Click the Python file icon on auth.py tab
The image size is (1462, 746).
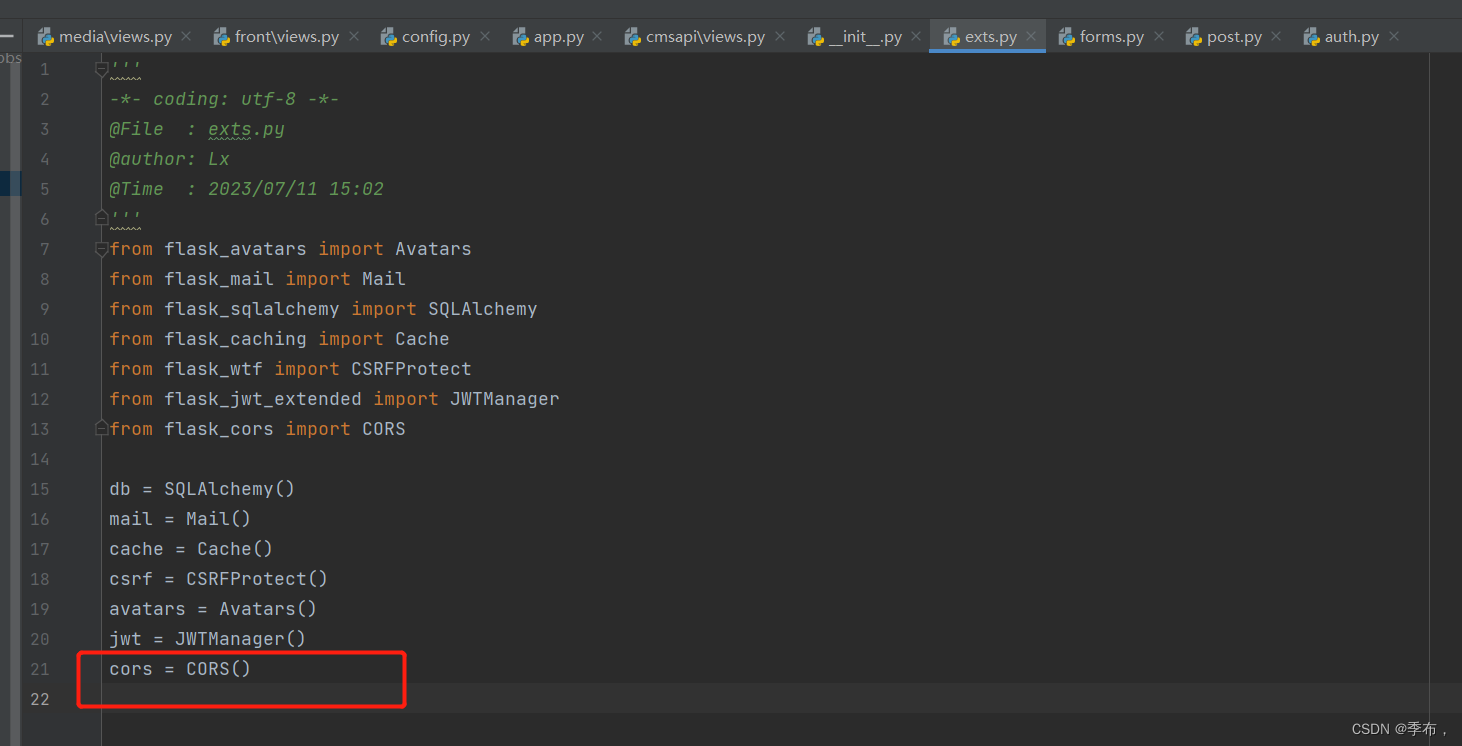[x=1311, y=36]
